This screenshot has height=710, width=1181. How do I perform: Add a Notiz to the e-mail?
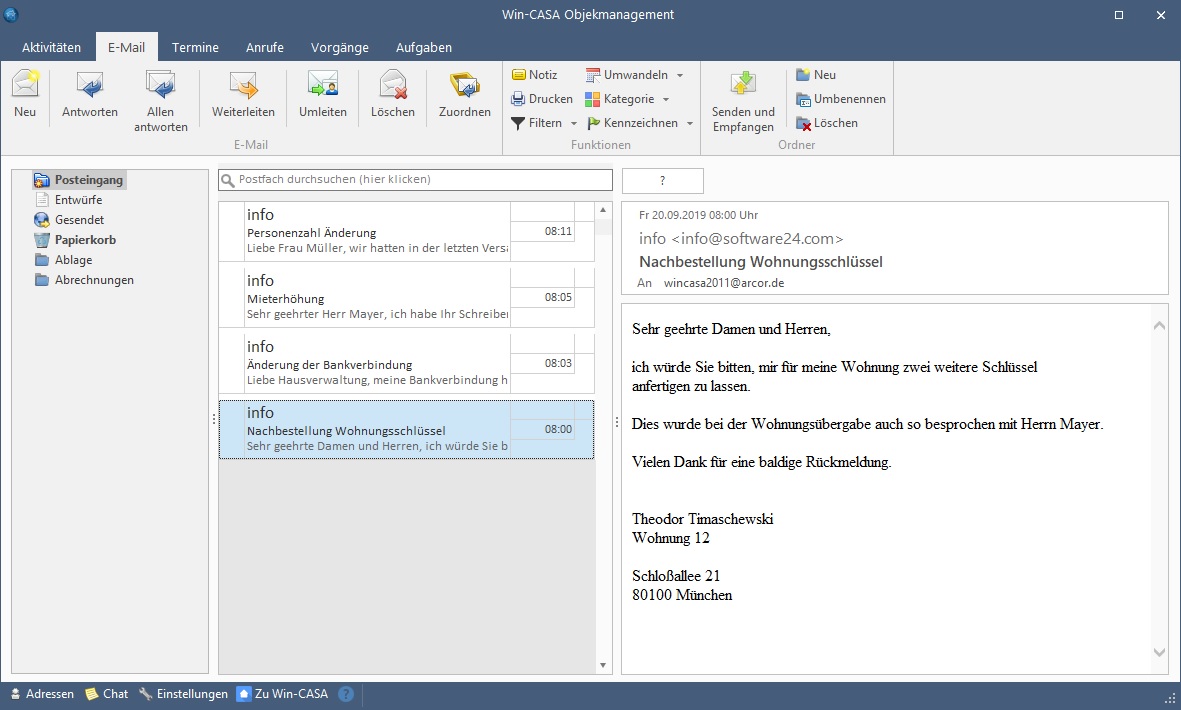(x=535, y=75)
